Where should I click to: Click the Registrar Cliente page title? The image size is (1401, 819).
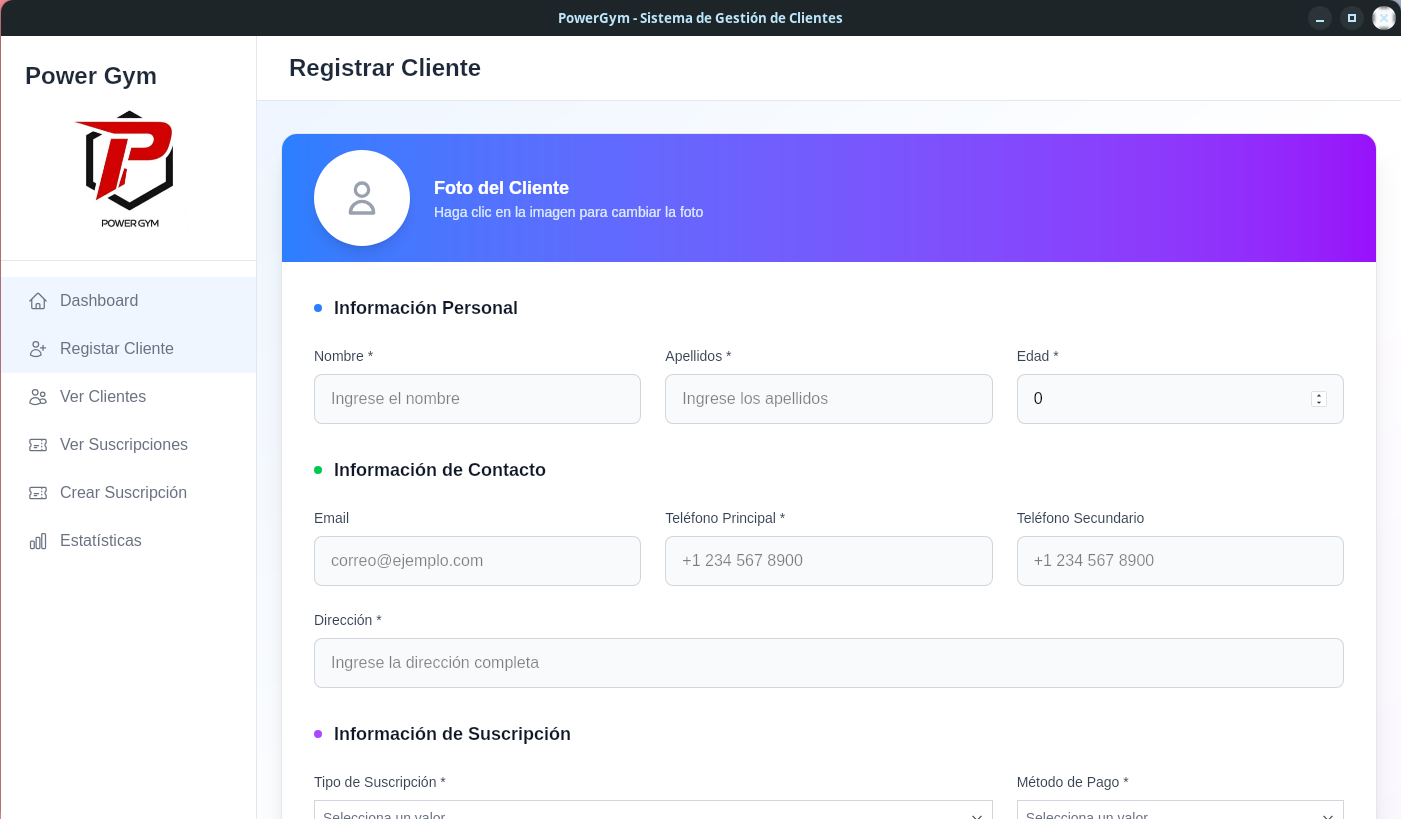click(385, 68)
